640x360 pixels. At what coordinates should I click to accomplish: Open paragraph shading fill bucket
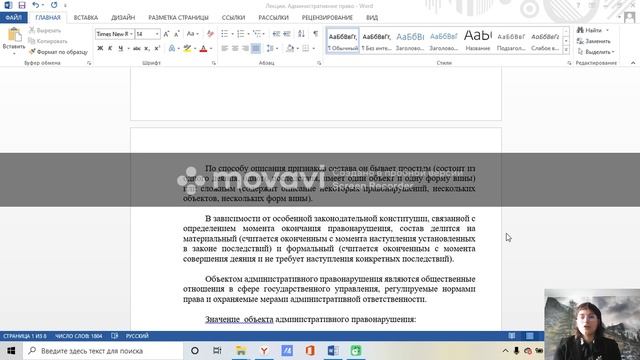[290, 49]
